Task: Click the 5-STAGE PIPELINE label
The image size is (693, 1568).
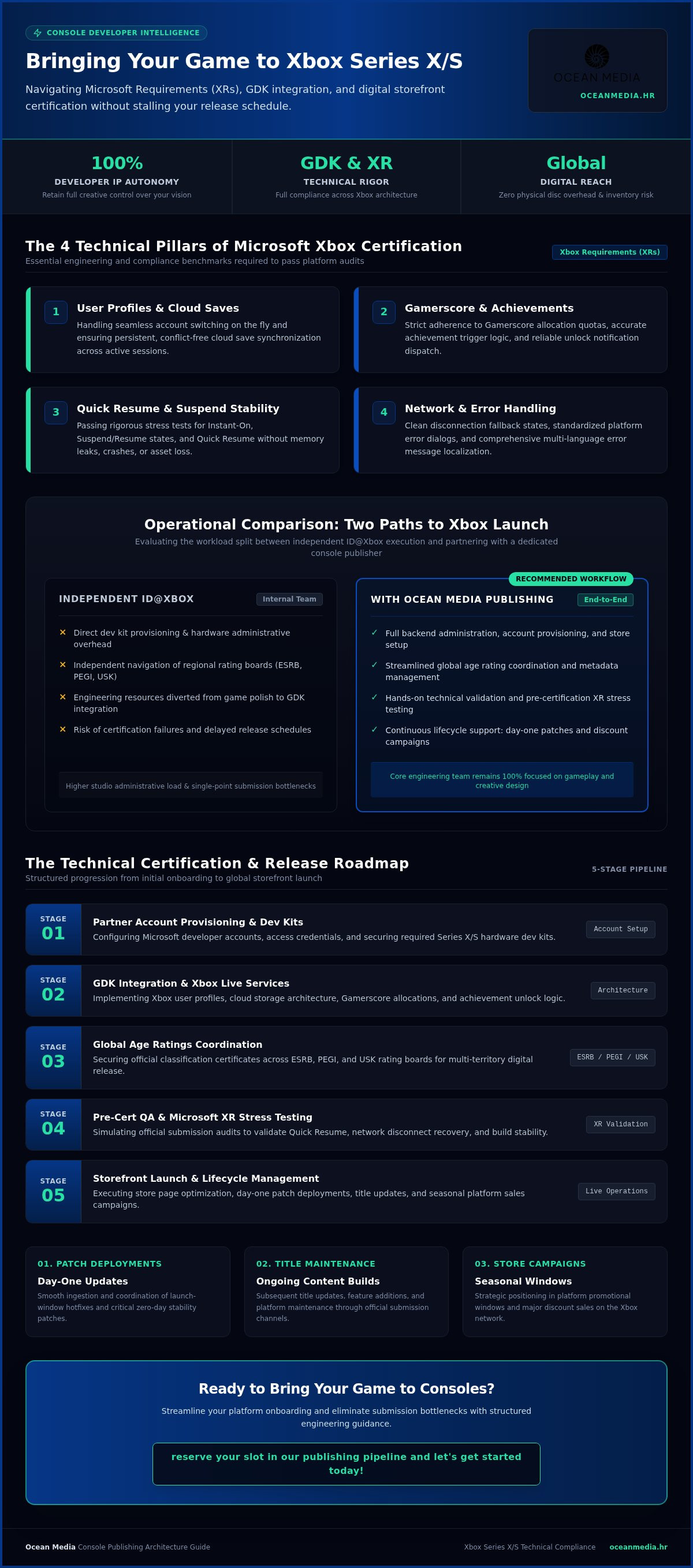Action: tap(629, 869)
